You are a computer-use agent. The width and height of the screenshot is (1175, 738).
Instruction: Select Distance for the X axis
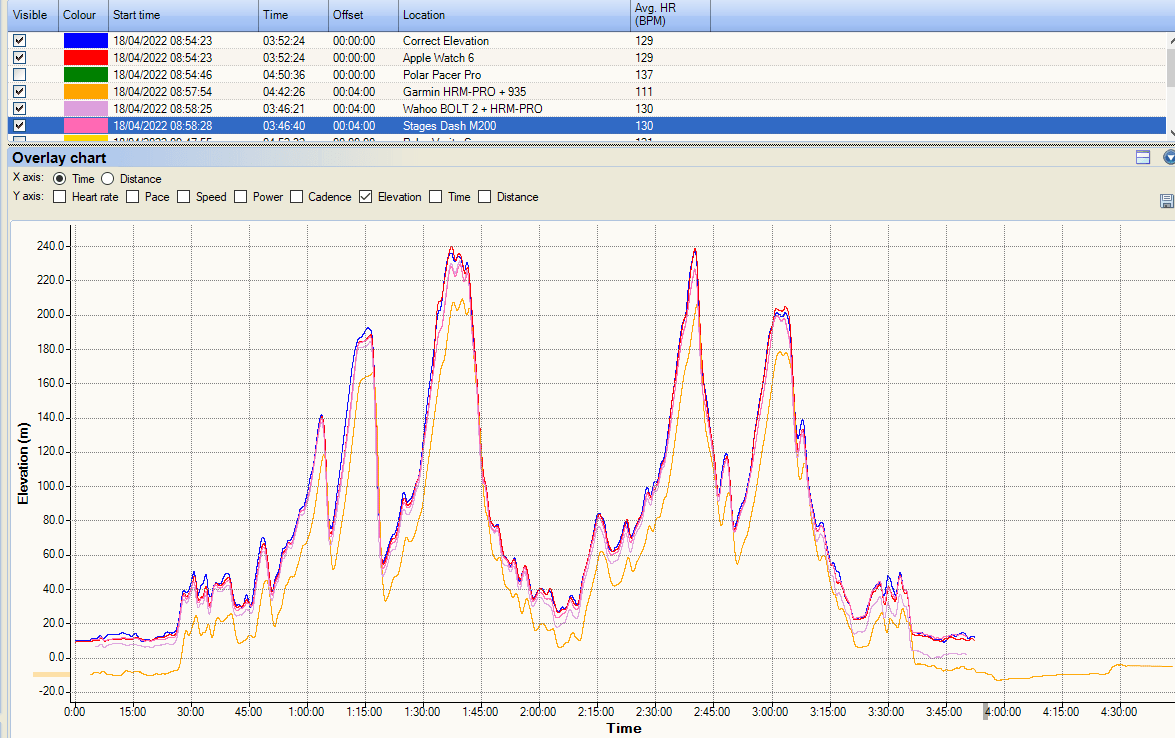[x=108, y=179]
